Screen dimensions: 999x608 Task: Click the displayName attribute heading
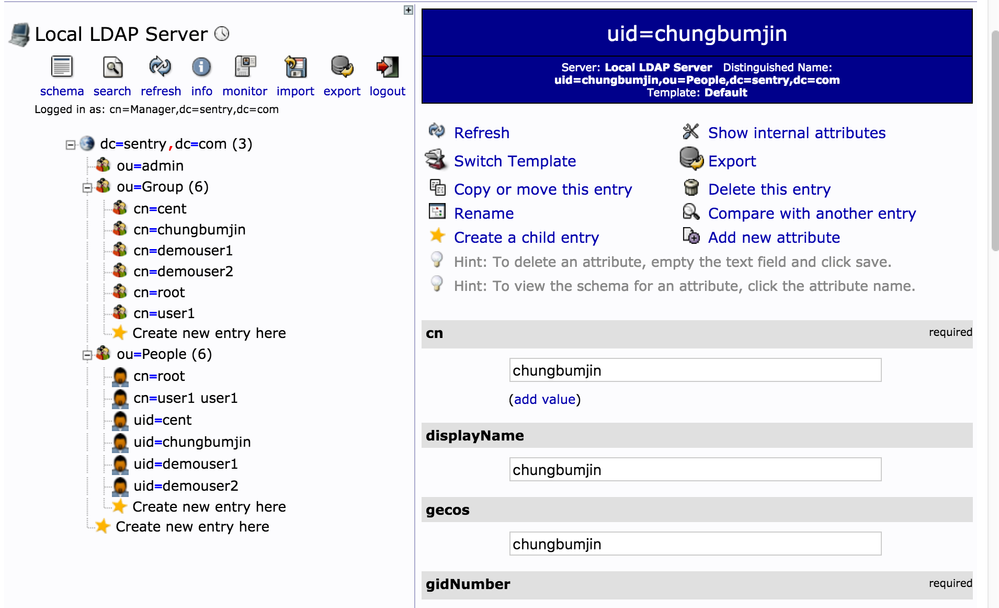pos(475,436)
